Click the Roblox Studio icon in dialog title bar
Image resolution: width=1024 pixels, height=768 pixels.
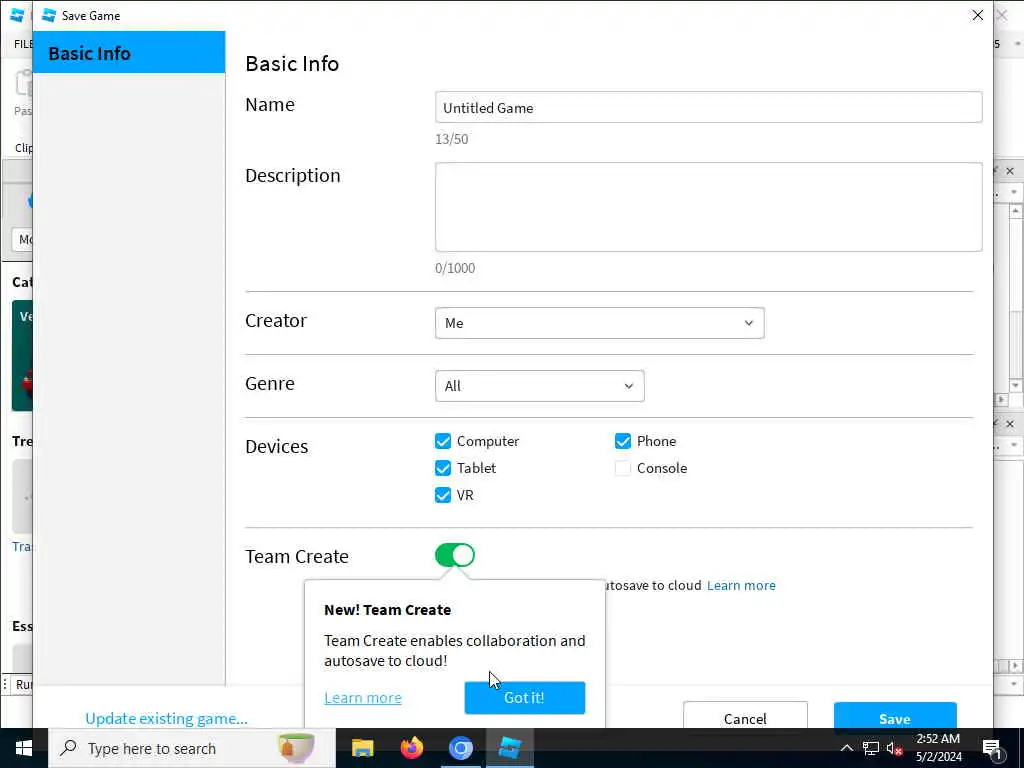(49, 15)
